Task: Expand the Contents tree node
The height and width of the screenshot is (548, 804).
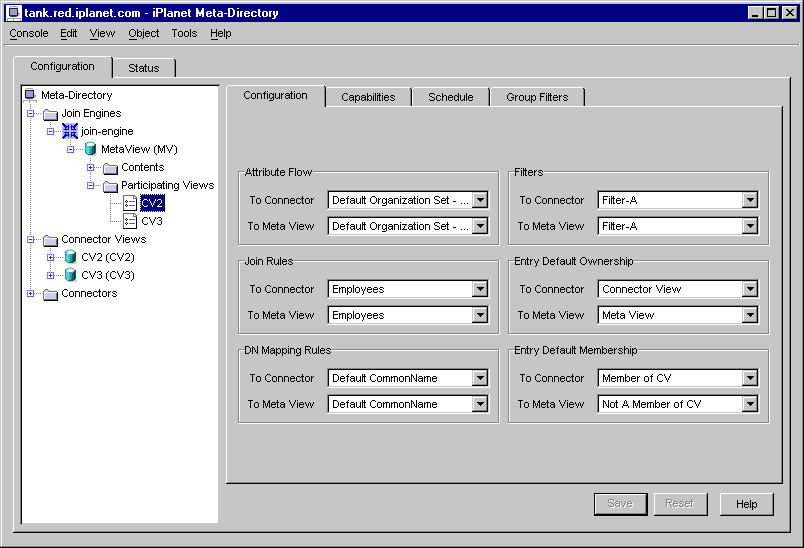Action: click(90, 167)
